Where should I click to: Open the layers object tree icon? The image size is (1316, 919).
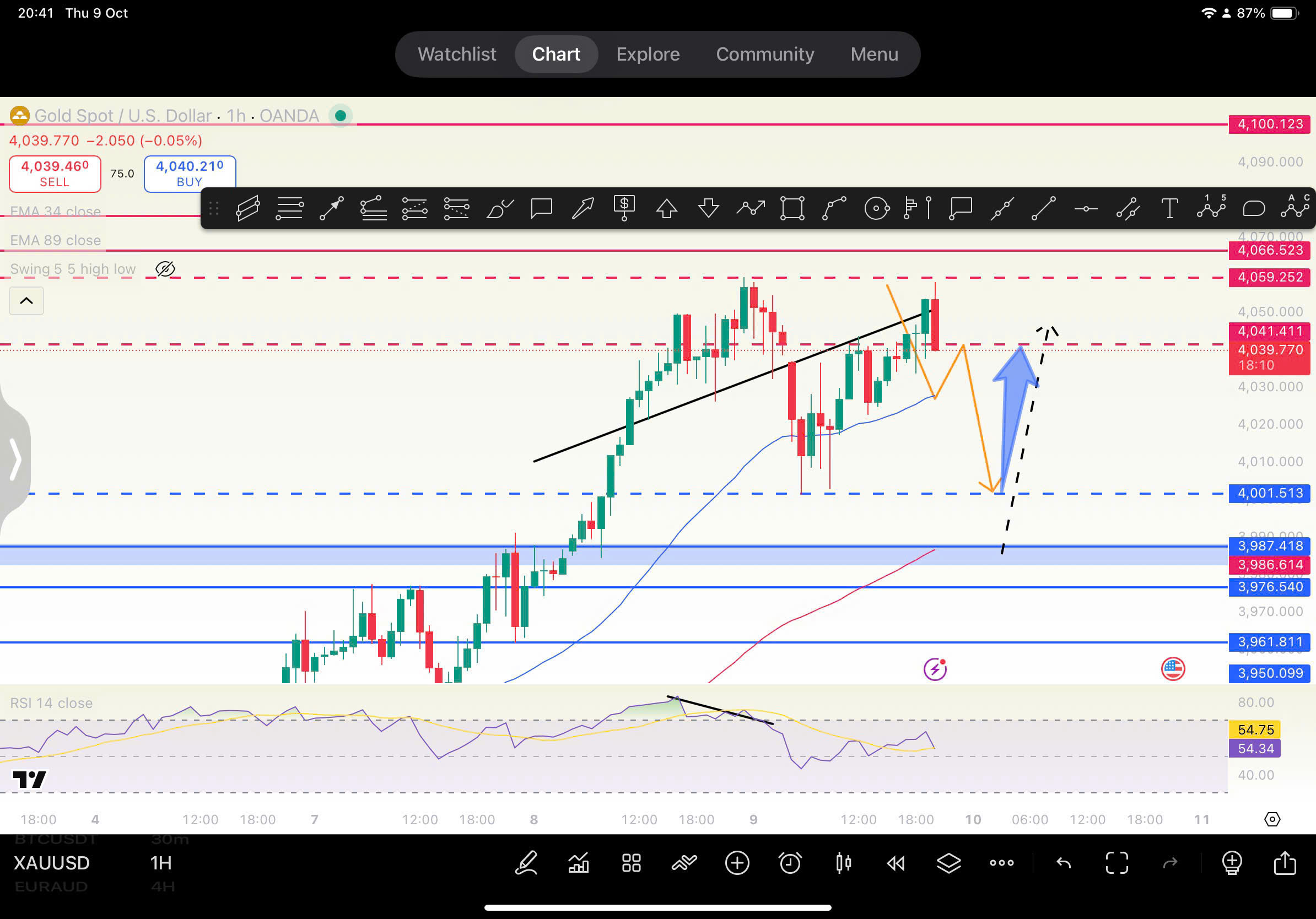[948, 863]
